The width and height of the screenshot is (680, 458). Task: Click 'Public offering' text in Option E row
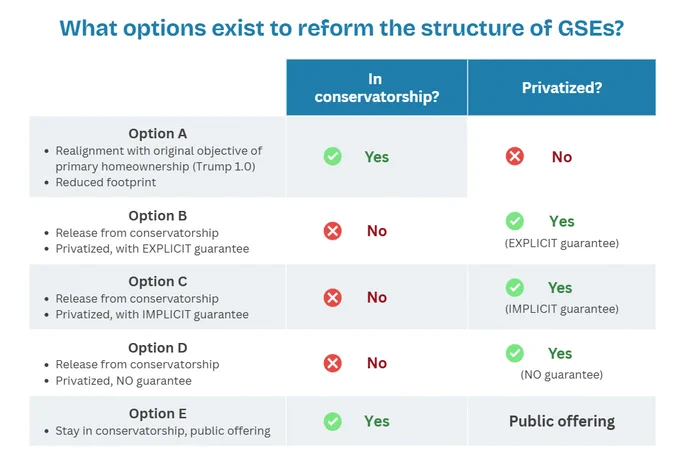562,421
